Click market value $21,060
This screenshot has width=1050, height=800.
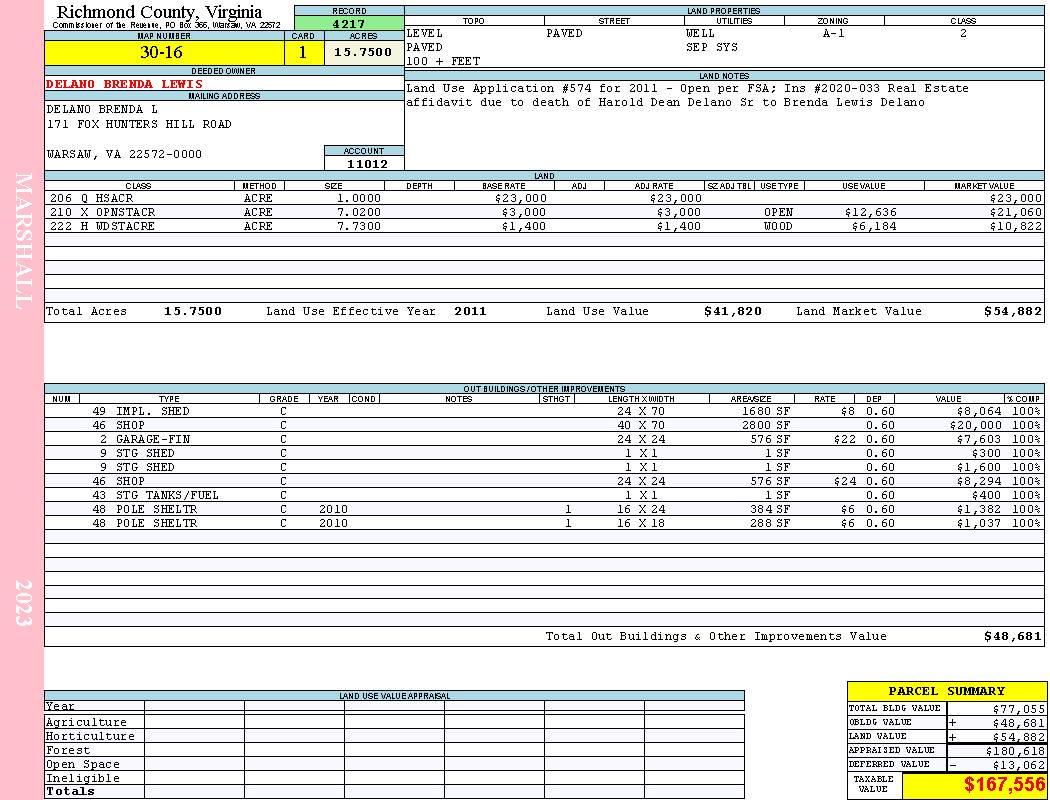click(x=1016, y=212)
